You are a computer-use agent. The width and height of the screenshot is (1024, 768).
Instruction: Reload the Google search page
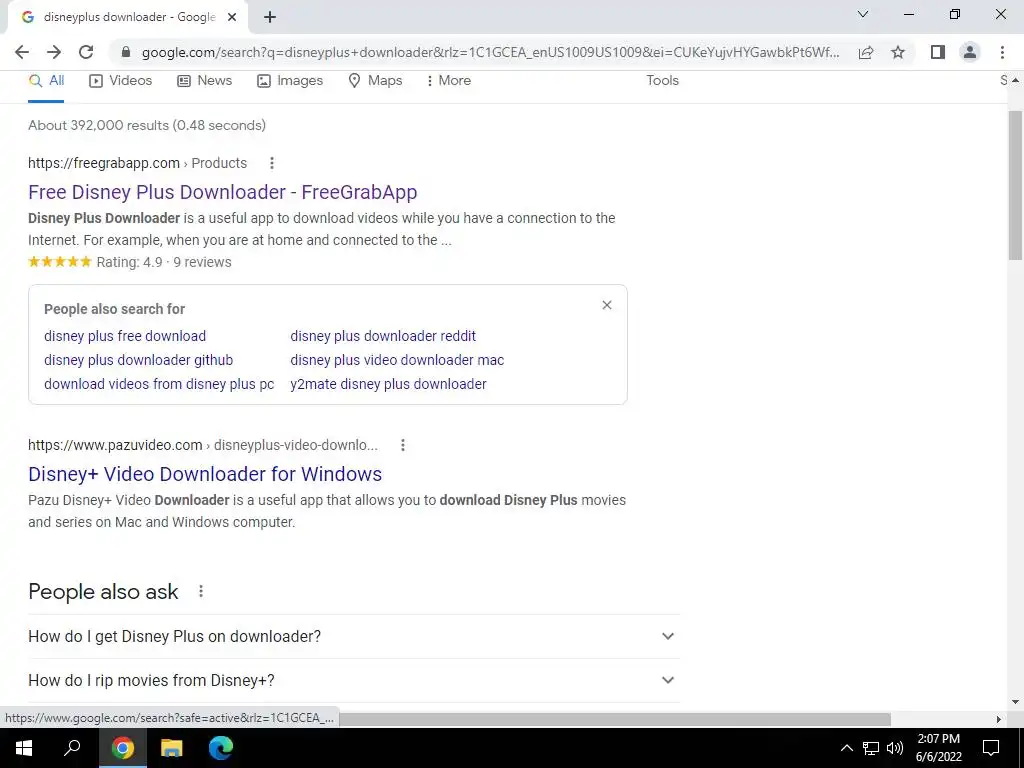coord(86,52)
